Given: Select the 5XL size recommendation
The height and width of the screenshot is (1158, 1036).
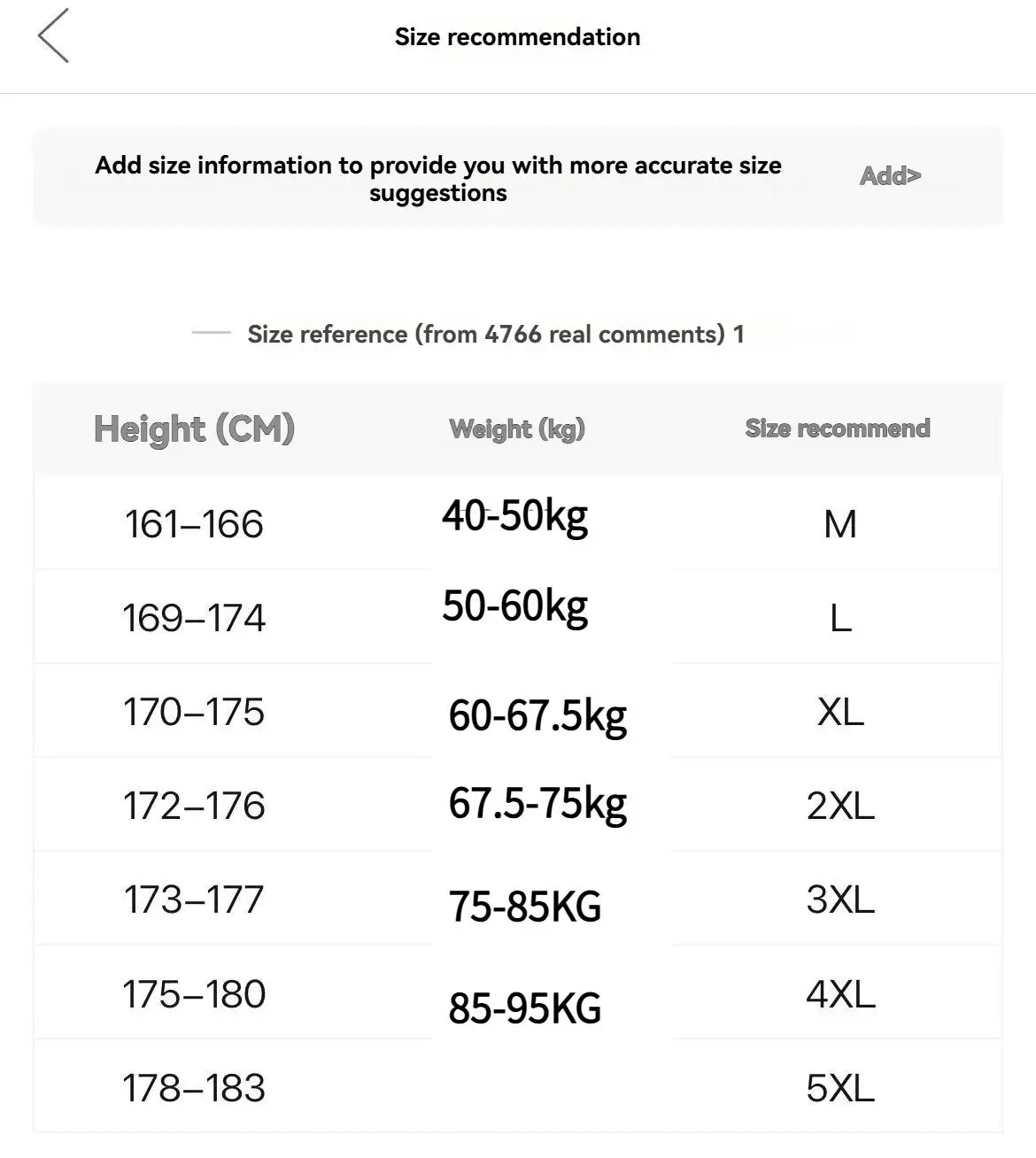Looking at the screenshot, I should 839,1088.
